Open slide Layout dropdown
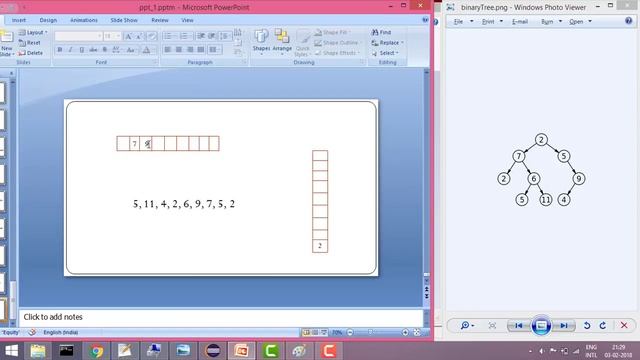 (33, 32)
